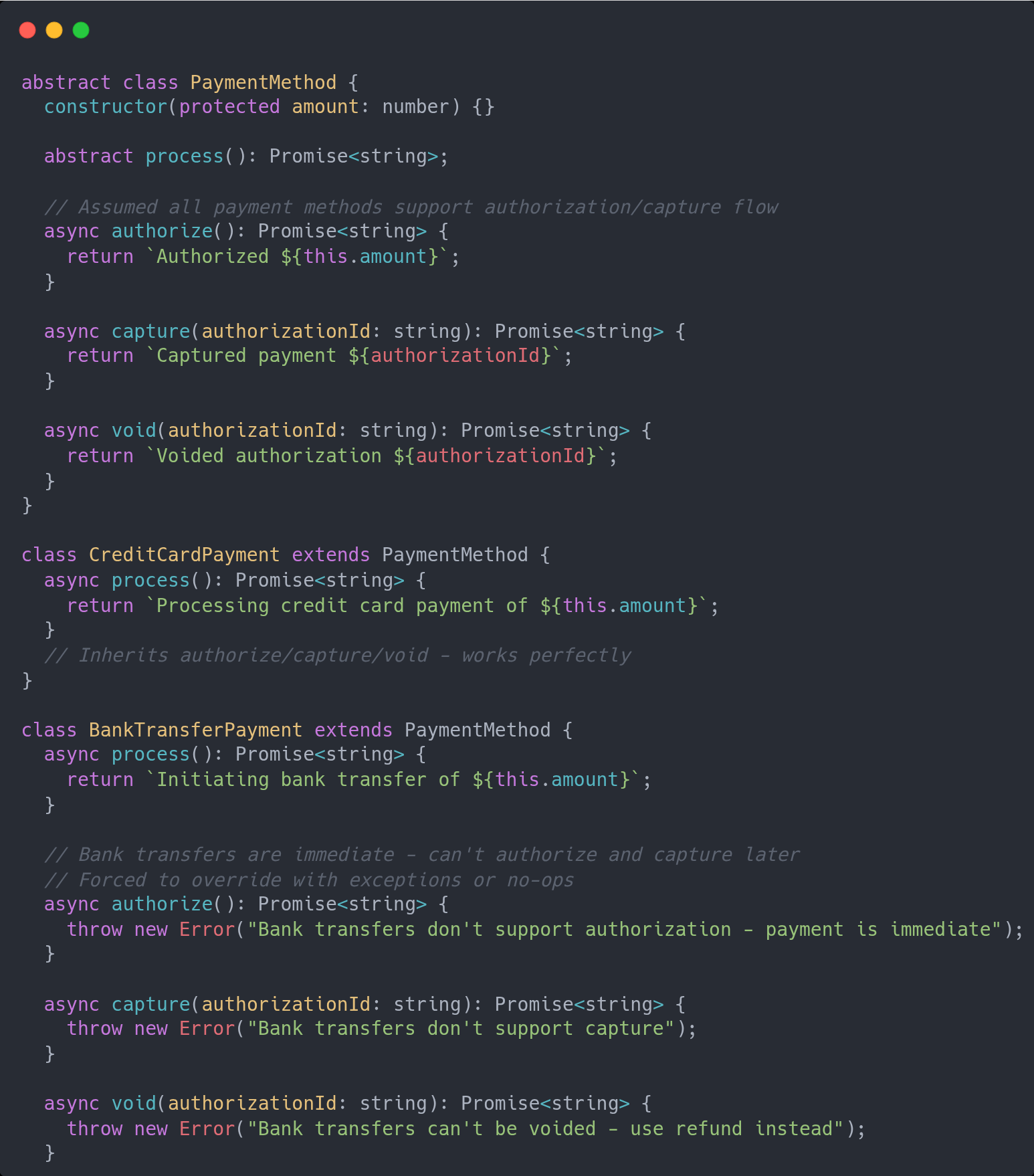Click error string "don't support capture"

(x=461, y=1029)
